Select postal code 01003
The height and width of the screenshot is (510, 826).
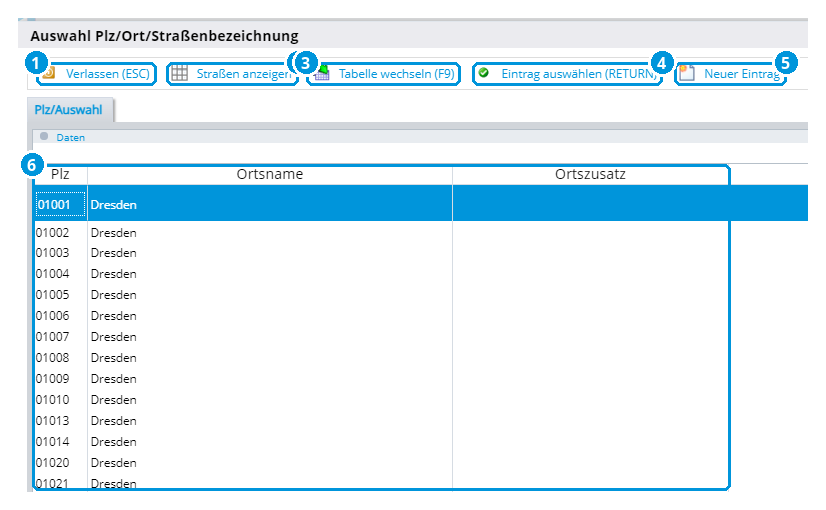point(53,253)
